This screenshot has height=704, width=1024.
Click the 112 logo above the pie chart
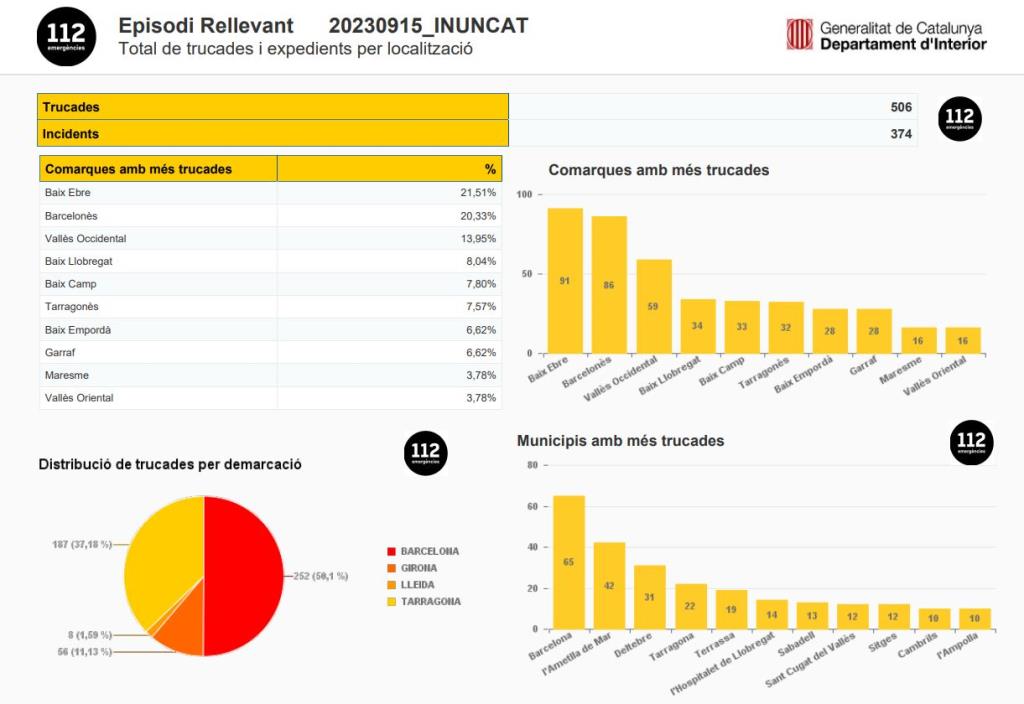tap(425, 453)
